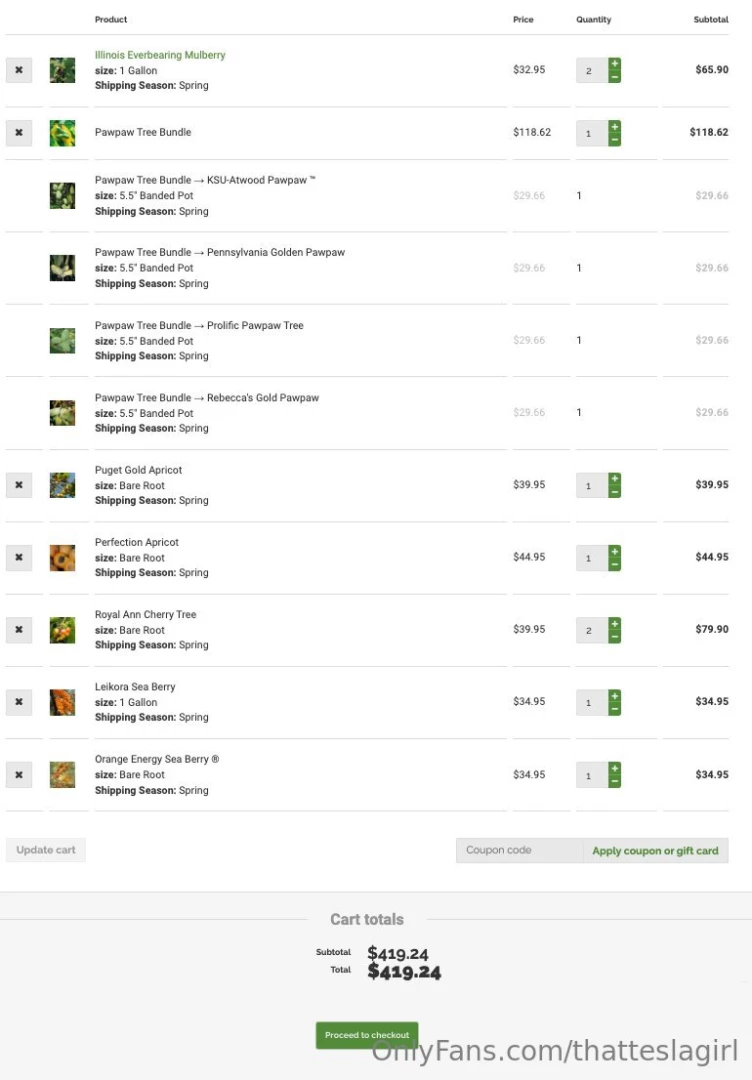Remove Pawpaw Tree Bundle from cart
Image resolution: width=752 pixels, height=1080 pixels.
tap(19, 133)
